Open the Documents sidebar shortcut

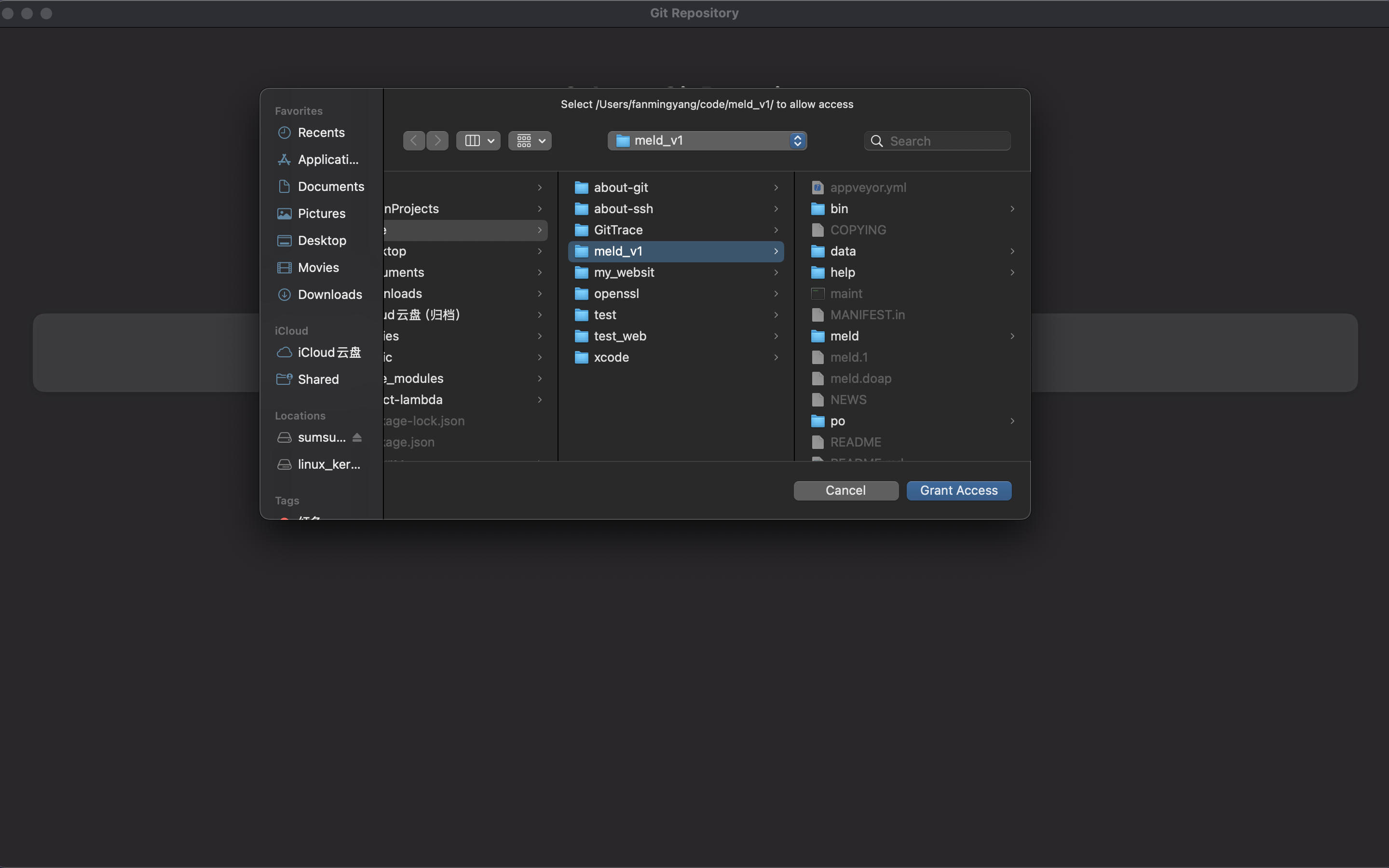tap(330, 186)
